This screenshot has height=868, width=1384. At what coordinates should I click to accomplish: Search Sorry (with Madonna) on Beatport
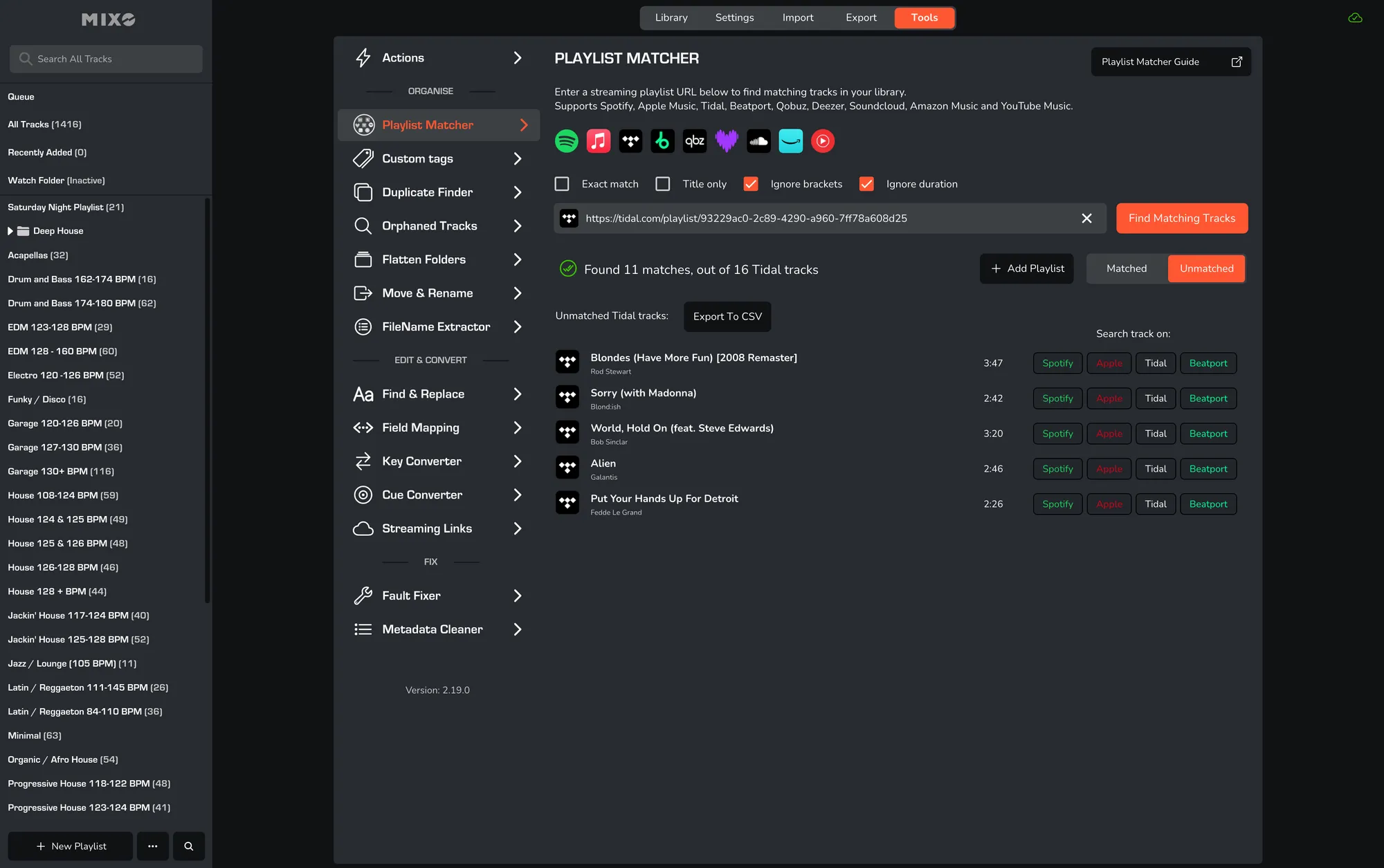(1208, 398)
